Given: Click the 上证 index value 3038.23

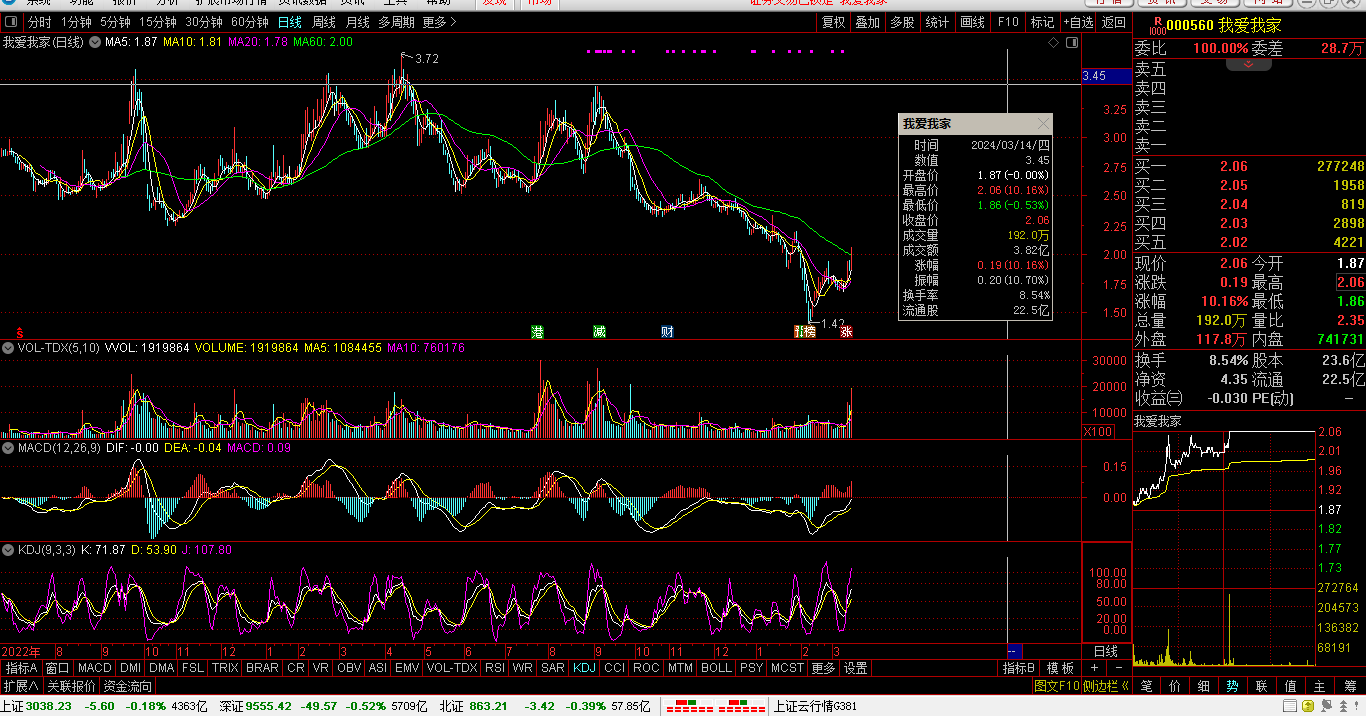Looking at the screenshot, I should [48, 706].
